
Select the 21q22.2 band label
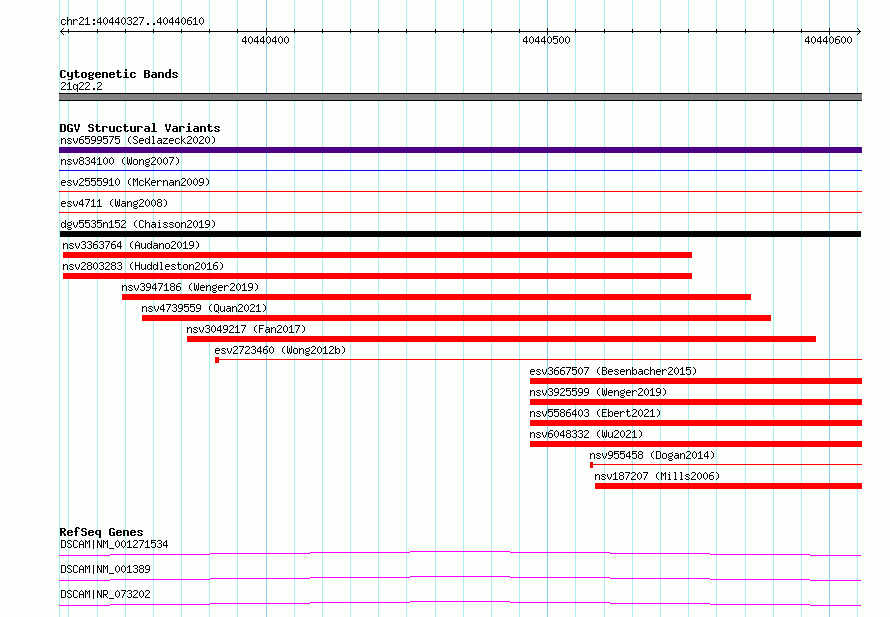point(81,86)
